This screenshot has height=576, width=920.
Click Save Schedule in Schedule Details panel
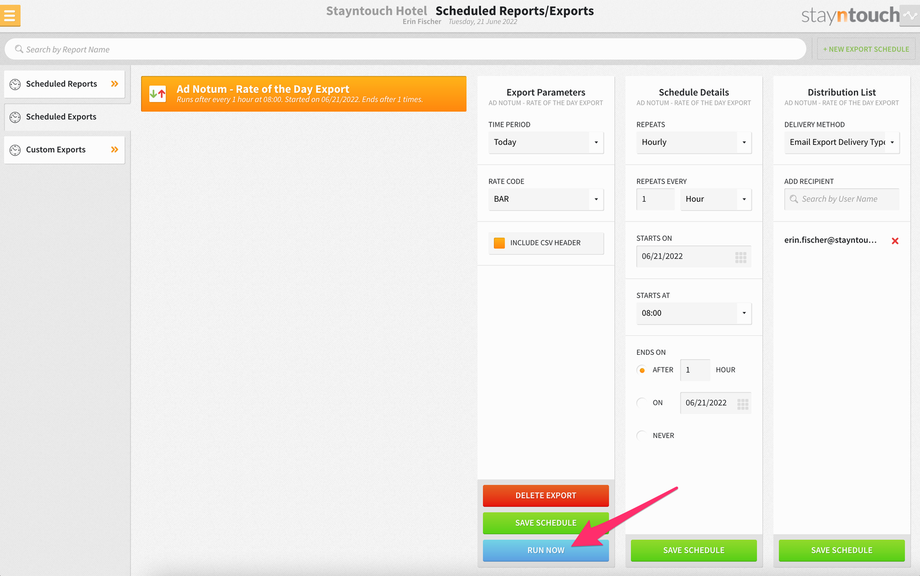pyautogui.click(x=694, y=551)
